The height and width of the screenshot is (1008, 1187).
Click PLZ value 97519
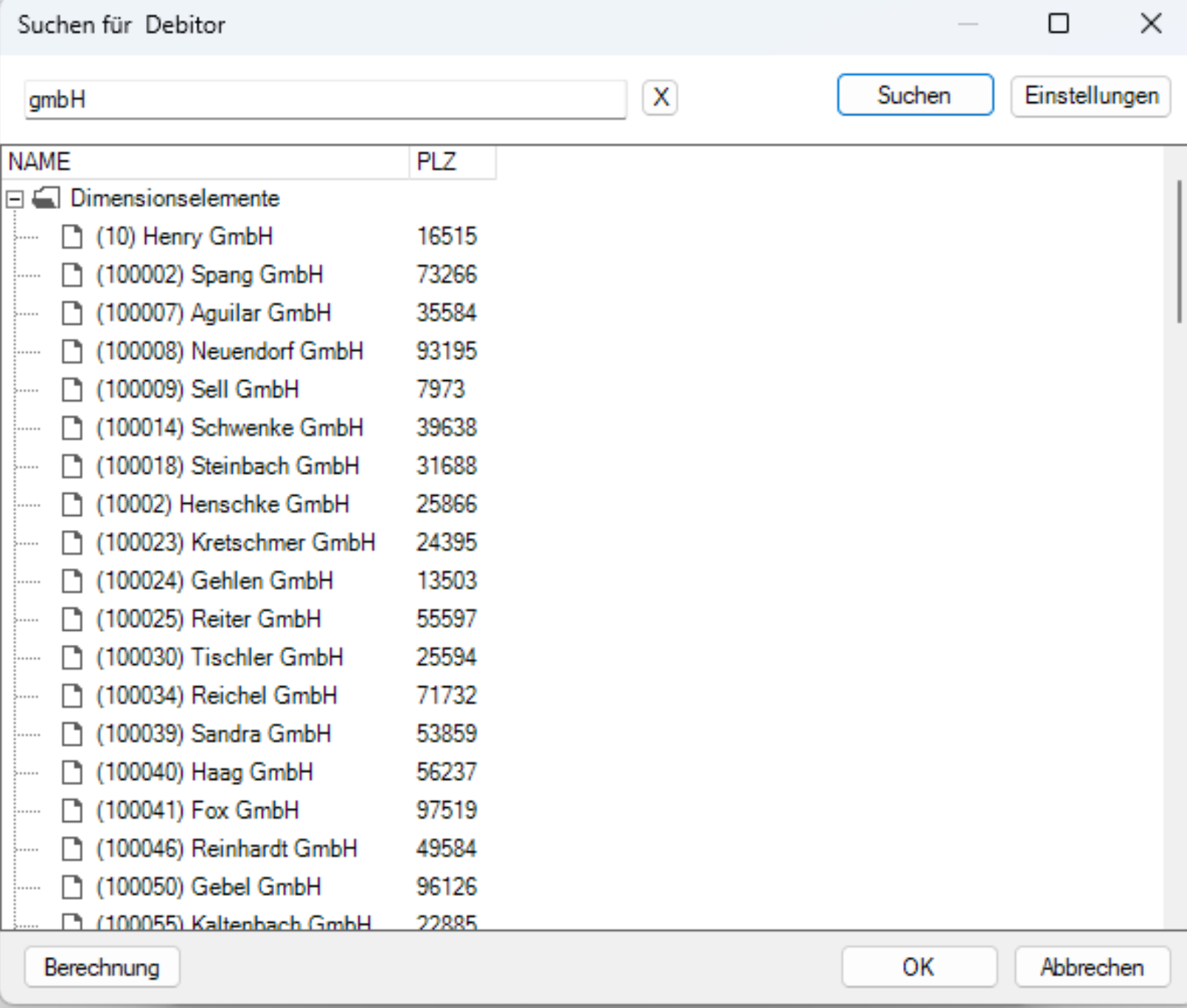447,811
